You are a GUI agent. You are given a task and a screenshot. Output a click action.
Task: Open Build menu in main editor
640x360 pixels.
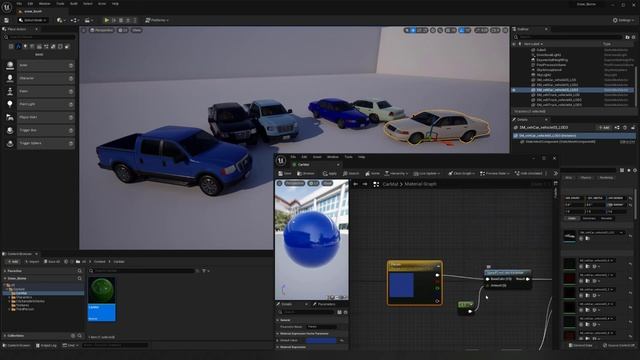[x=73, y=4]
